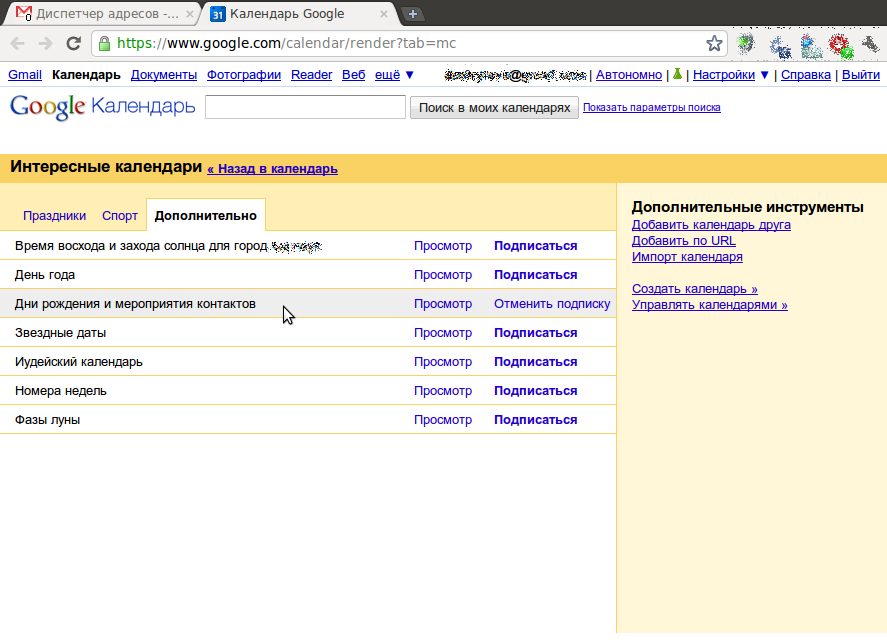This screenshot has height=642, width=887.
Task: Click the green lock security icon
Action: coord(104,44)
